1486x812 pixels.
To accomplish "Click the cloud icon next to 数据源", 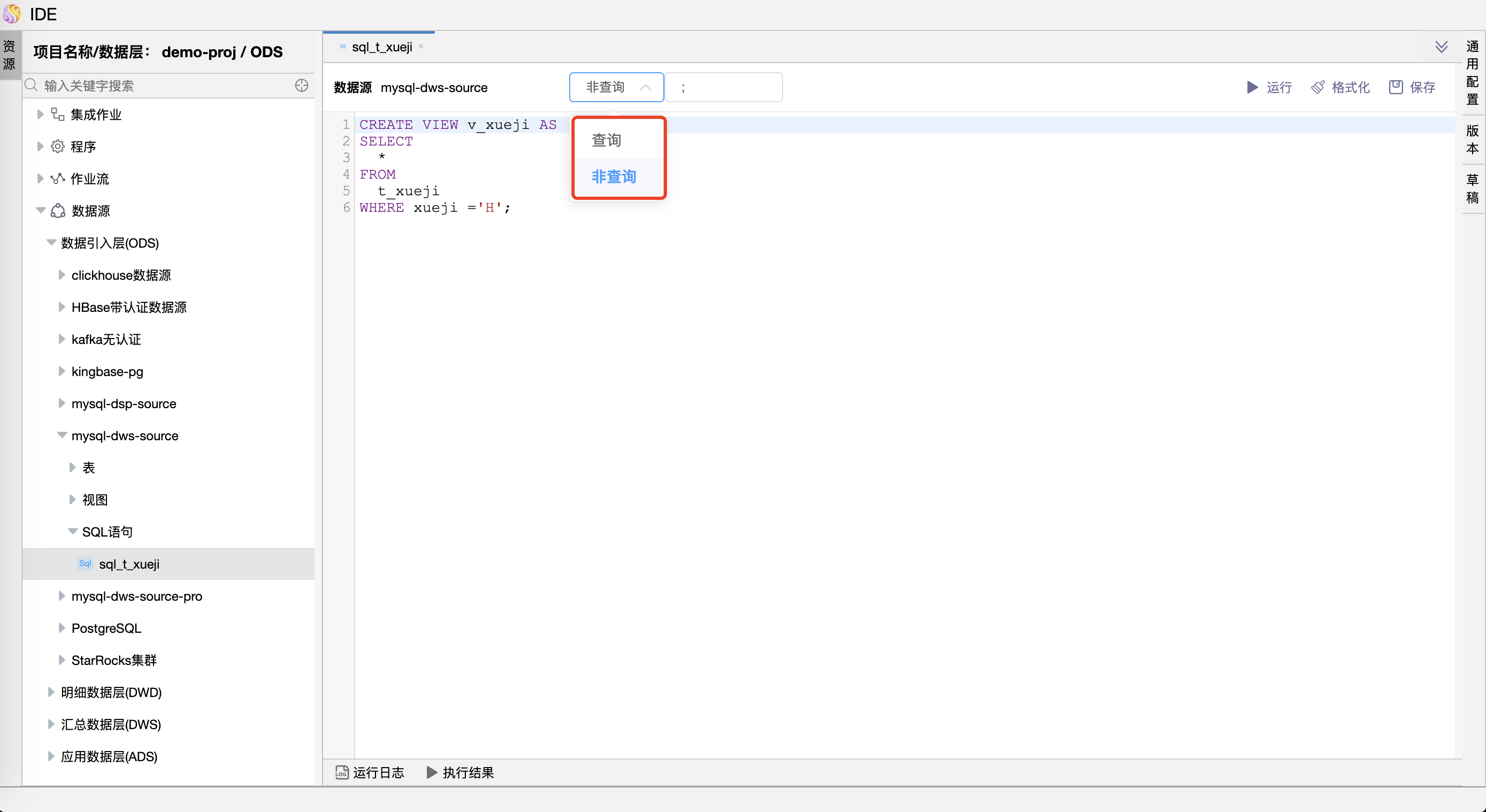I will (x=58, y=211).
